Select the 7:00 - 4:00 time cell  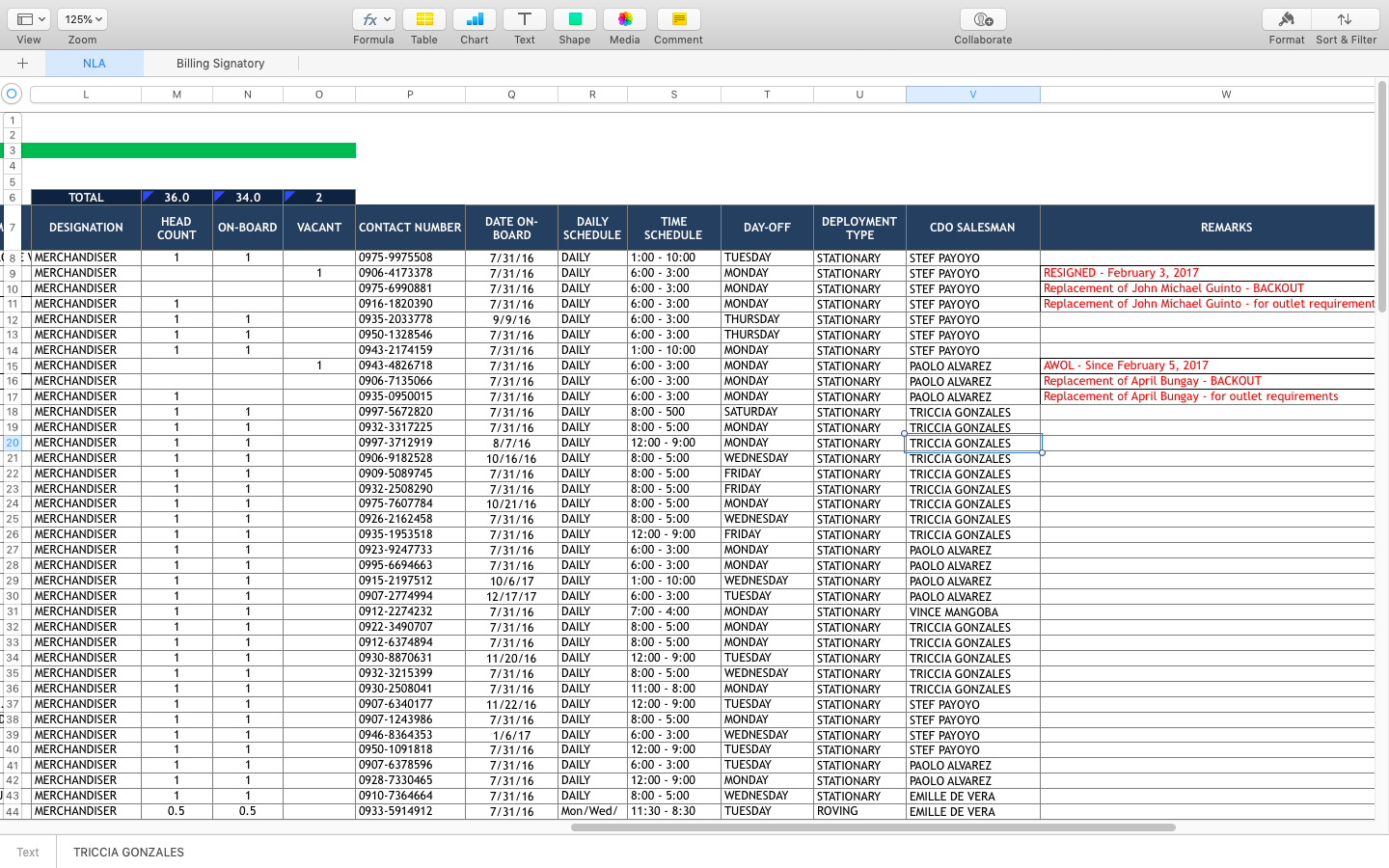tap(673, 611)
